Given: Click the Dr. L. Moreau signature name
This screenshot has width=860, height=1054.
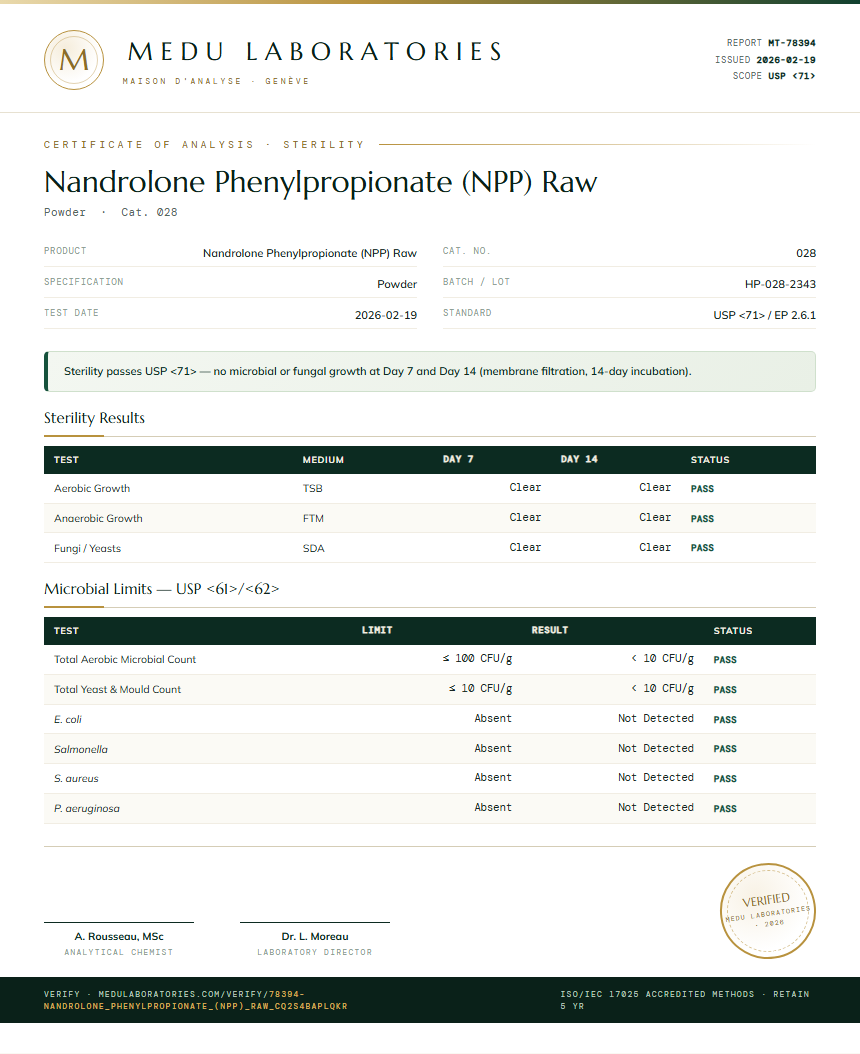Looking at the screenshot, I should click(315, 937).
